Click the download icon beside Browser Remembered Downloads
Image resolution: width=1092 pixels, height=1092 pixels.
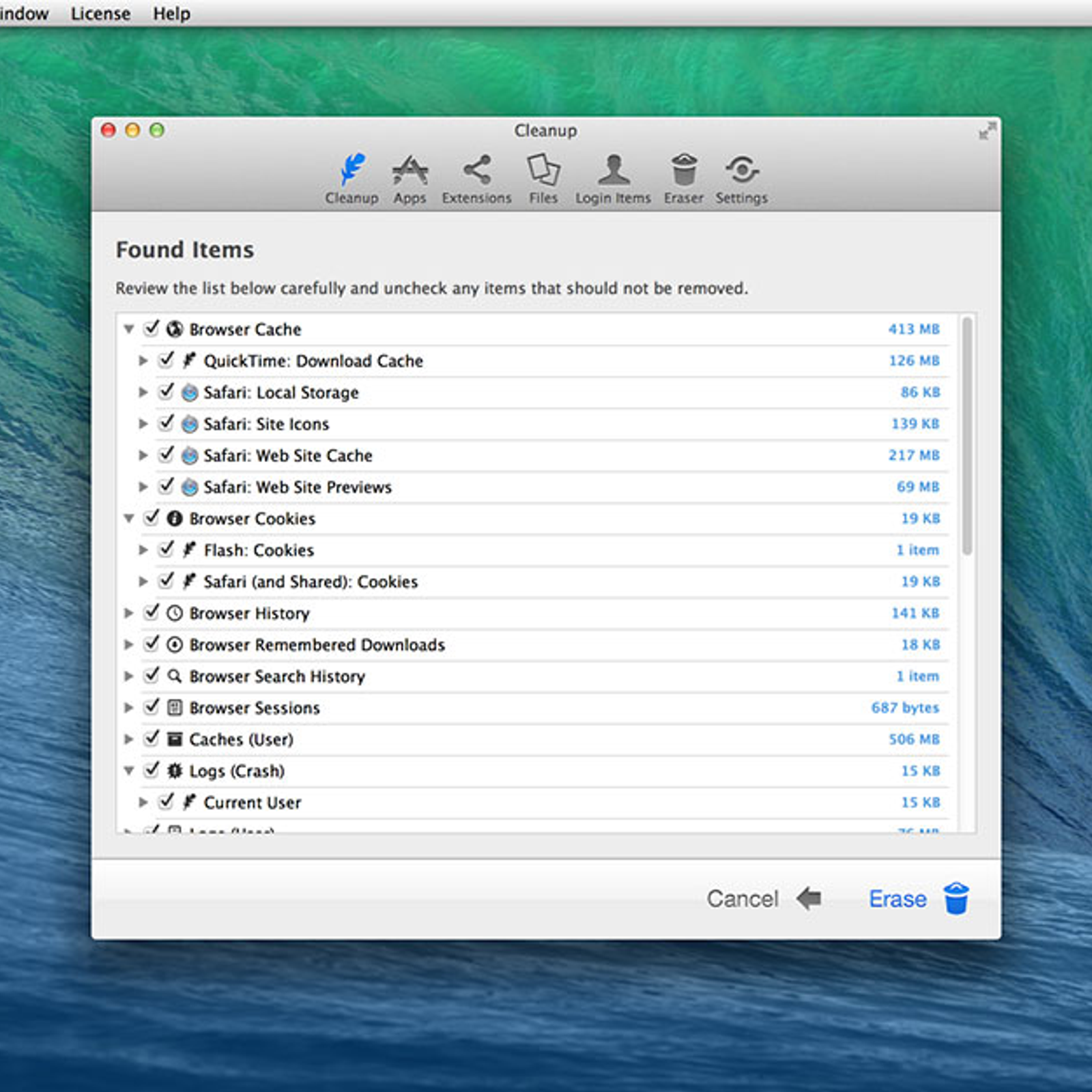tap(175, 644)
